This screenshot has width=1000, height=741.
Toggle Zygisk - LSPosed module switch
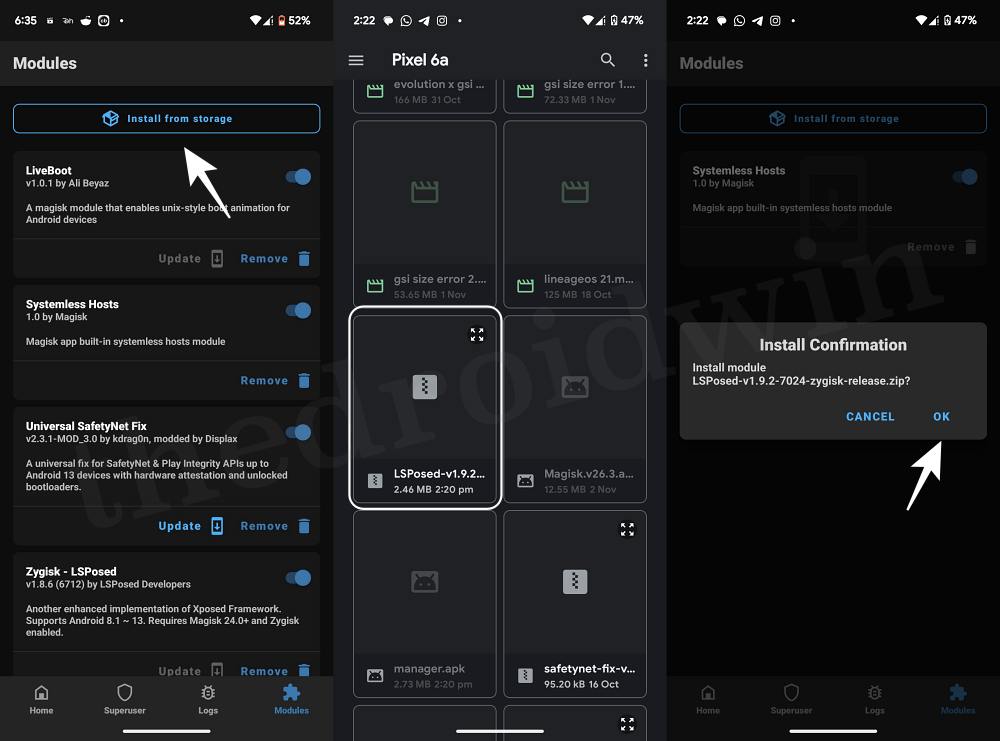pos(298,578)
